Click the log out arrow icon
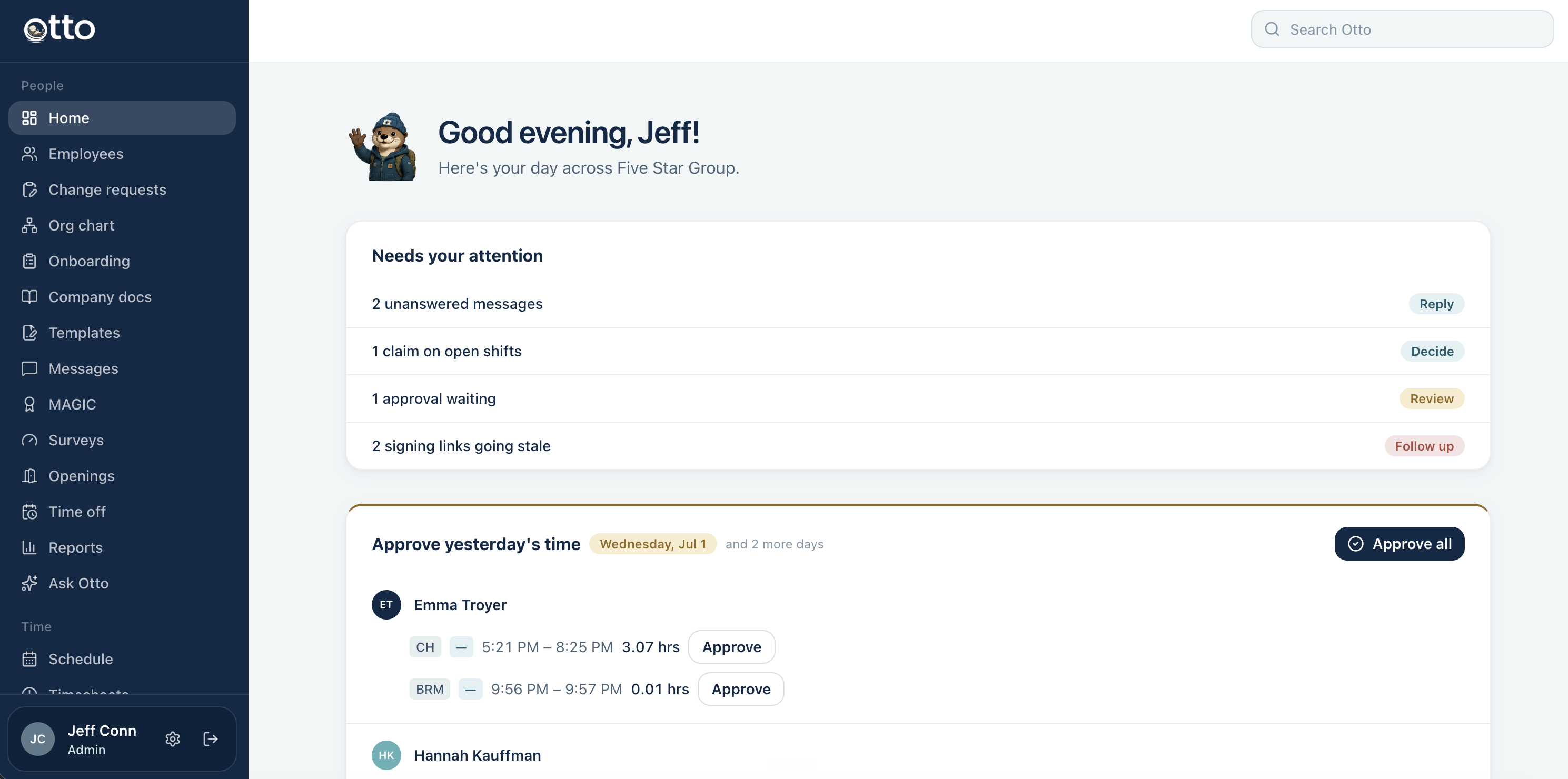This screenshot has width=1568, height=779. [211, 739]
